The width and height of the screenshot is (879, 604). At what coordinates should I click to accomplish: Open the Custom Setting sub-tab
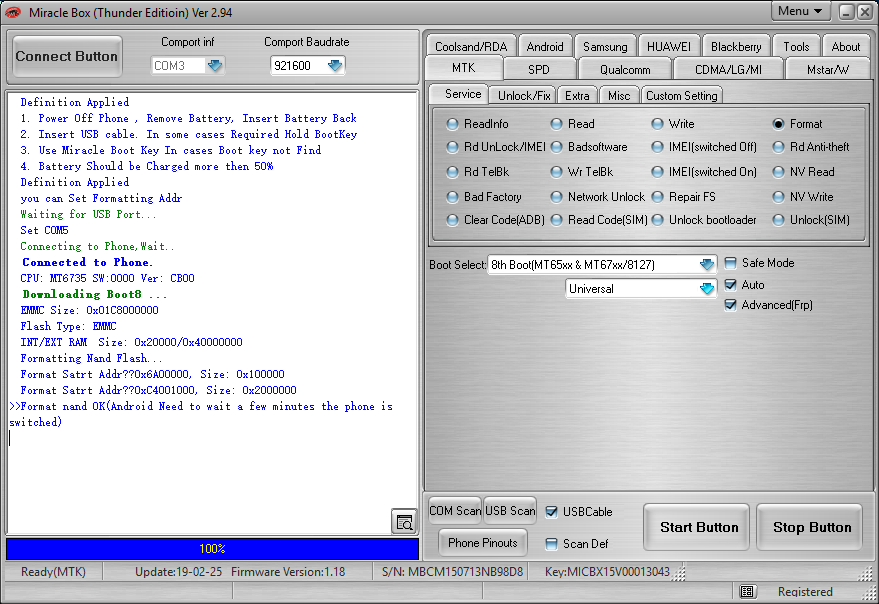[682, 95]
